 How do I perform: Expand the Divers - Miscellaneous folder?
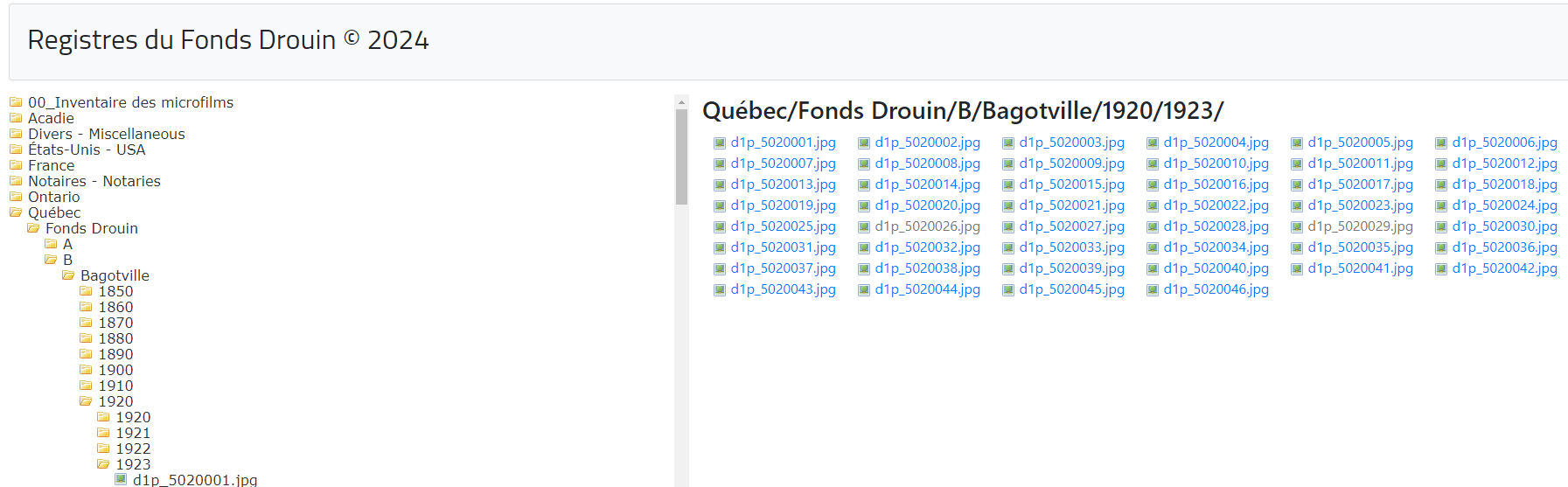(106, 134)
